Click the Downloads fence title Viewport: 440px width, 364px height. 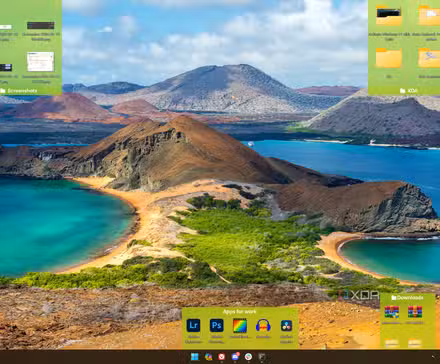pos(407,298)
